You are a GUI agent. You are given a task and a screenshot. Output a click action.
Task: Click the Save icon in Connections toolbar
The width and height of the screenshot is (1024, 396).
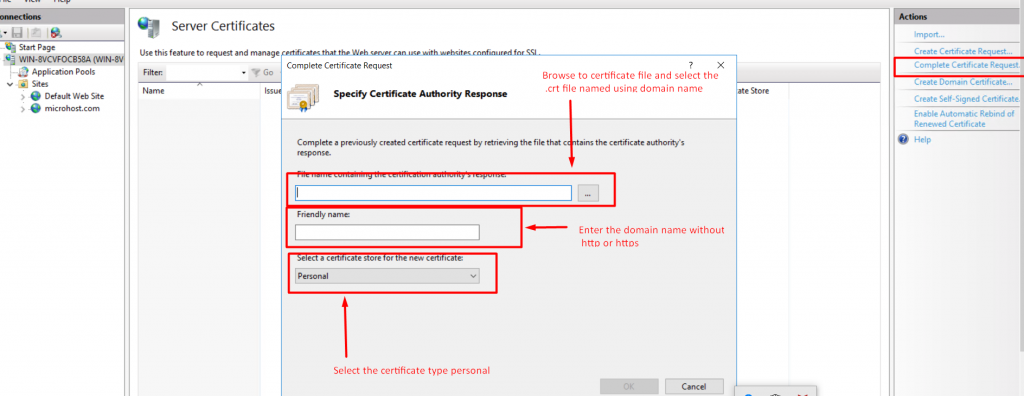tap(18, 33)
